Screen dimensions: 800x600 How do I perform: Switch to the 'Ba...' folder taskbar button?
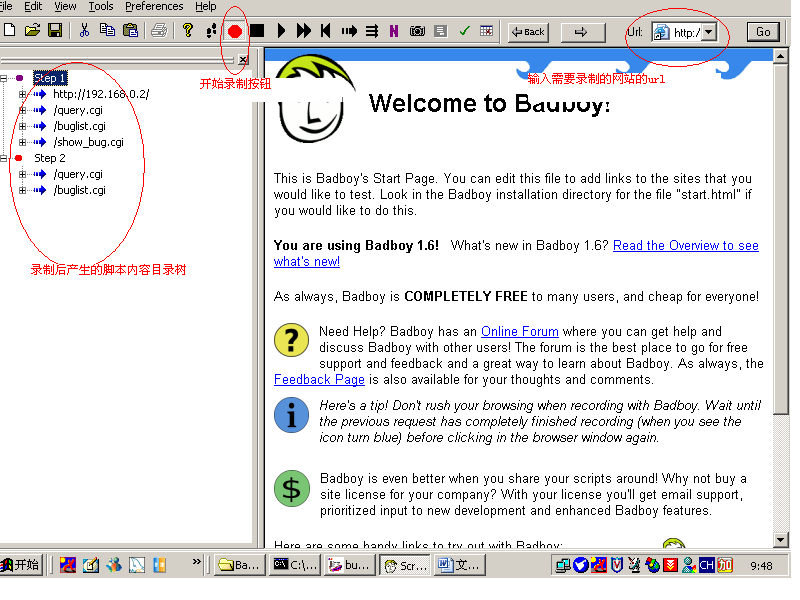pos(239,565)
